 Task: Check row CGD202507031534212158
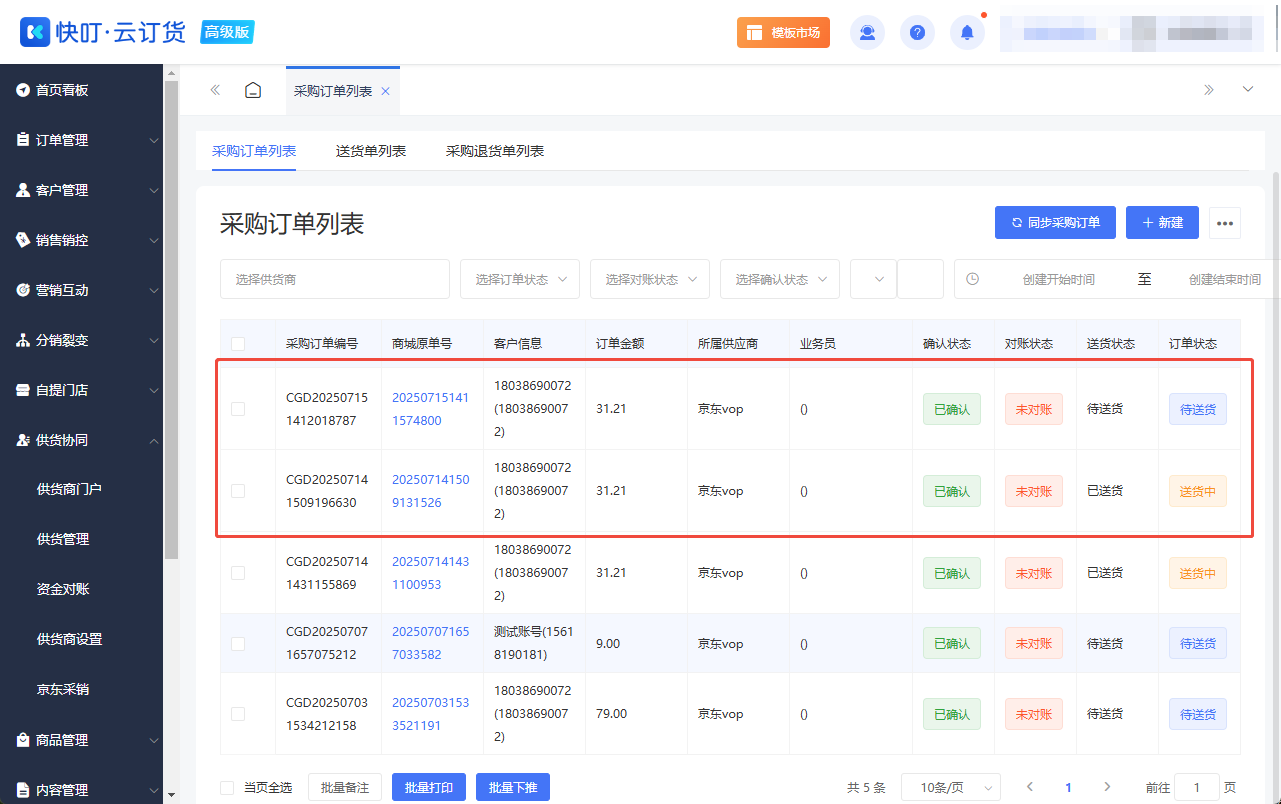(x=238, y=714)
